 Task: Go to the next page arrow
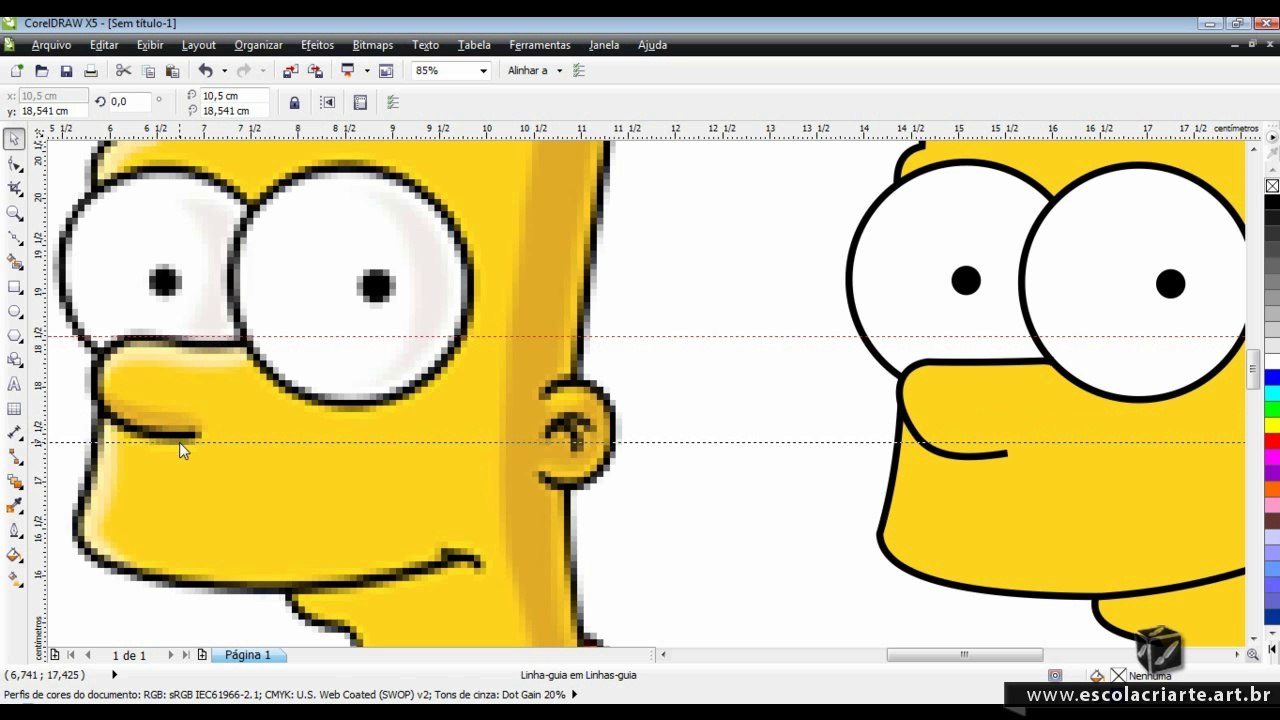(170, 655)
